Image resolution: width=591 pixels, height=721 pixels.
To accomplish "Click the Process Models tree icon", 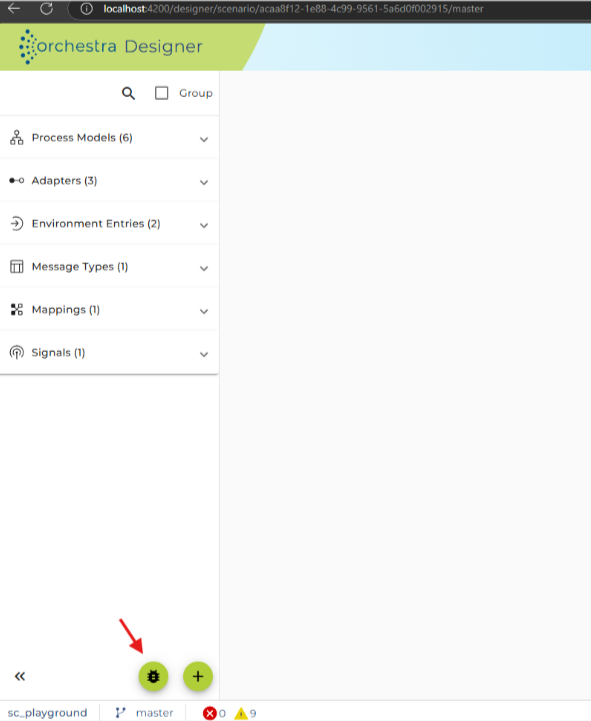I will (x=17, y=137).
